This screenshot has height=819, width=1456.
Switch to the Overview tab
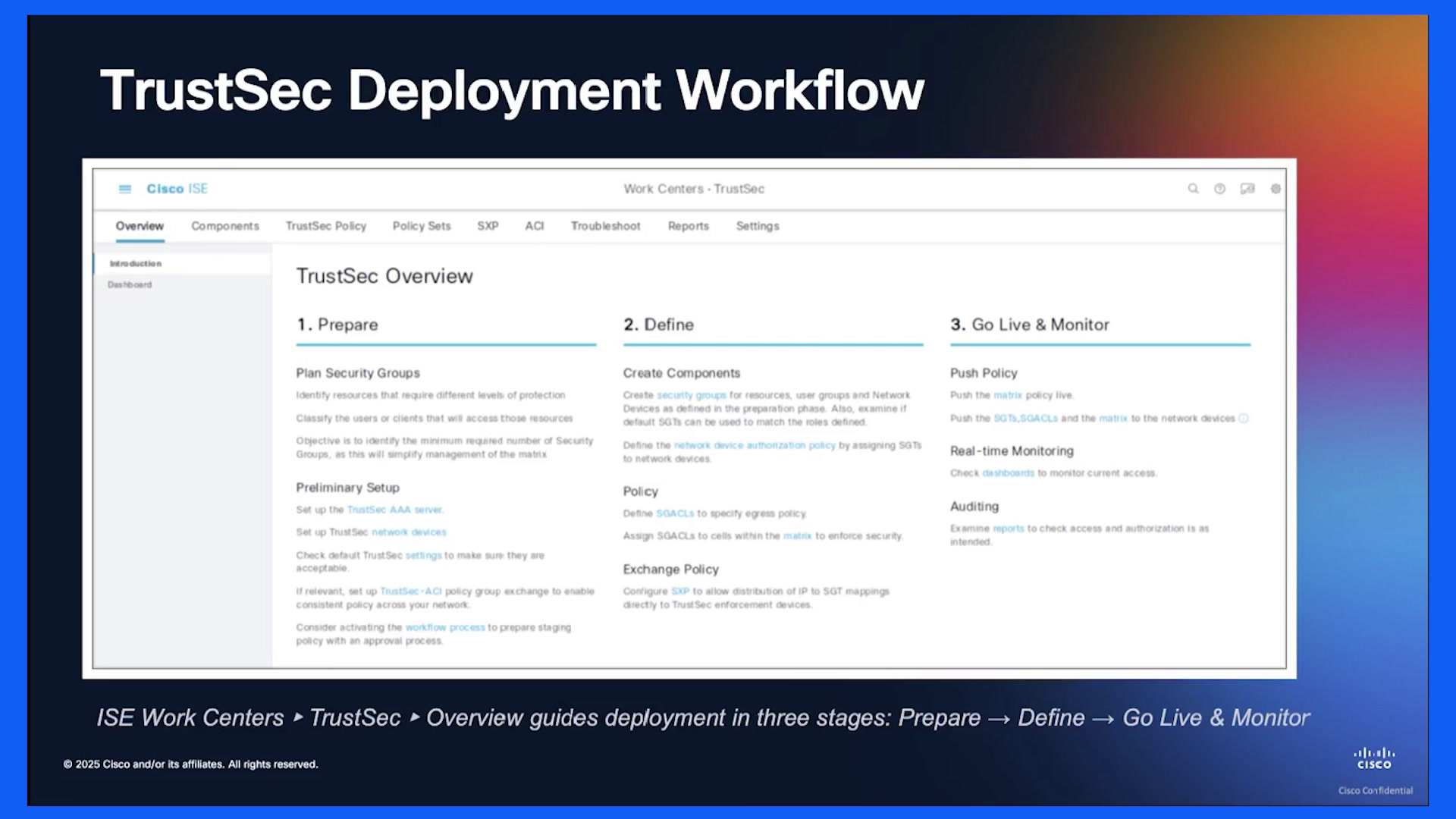(x=140, y=226)
